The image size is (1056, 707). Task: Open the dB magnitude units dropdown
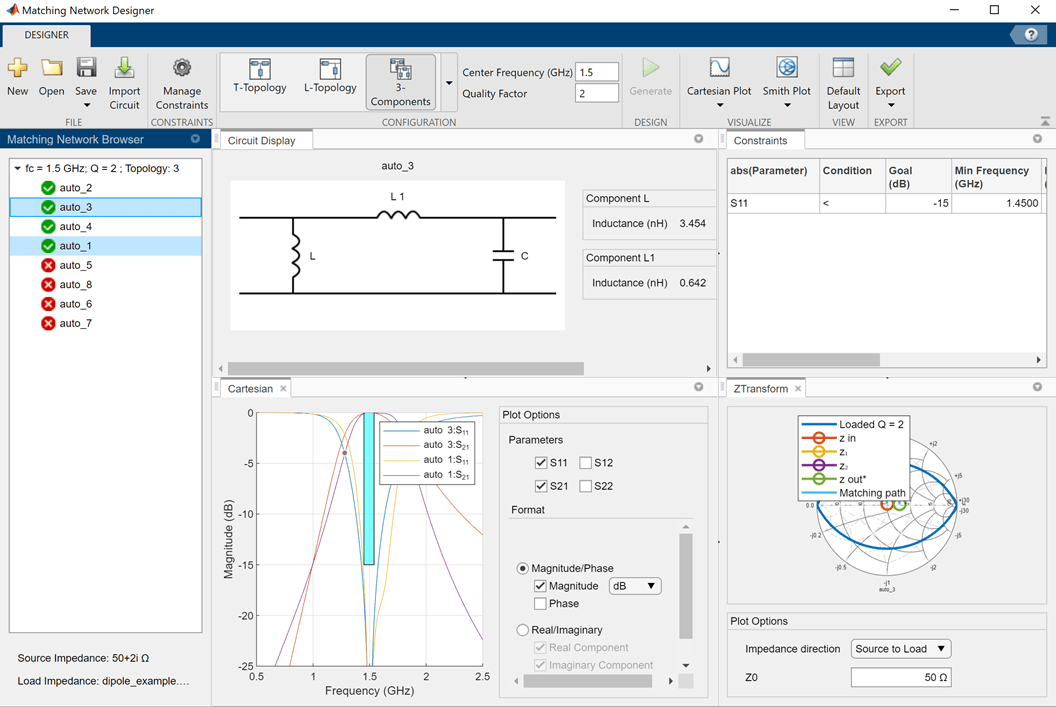pyautogui.click(x=635, y=586)
